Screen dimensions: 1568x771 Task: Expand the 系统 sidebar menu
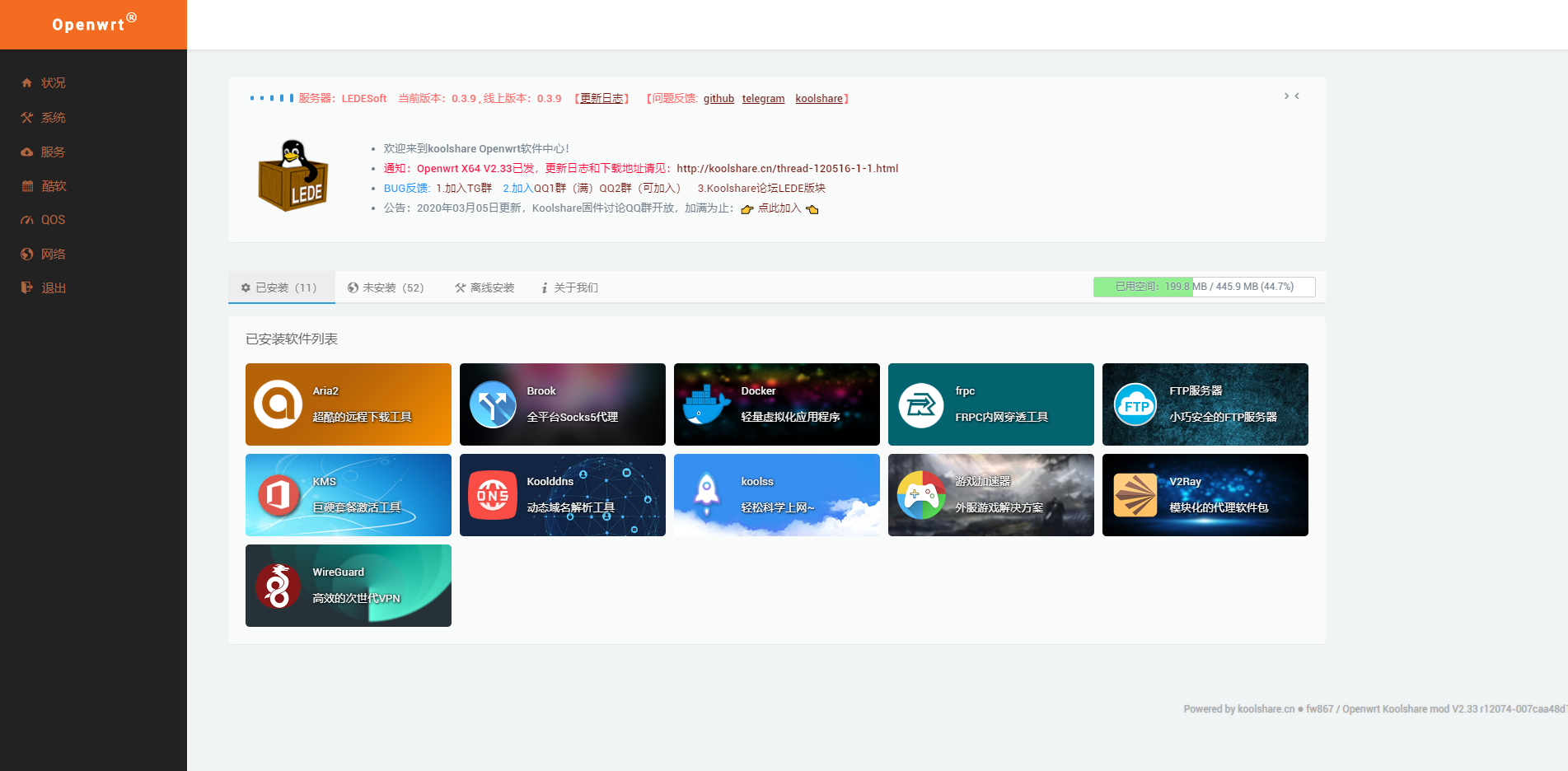pos(53,118)
